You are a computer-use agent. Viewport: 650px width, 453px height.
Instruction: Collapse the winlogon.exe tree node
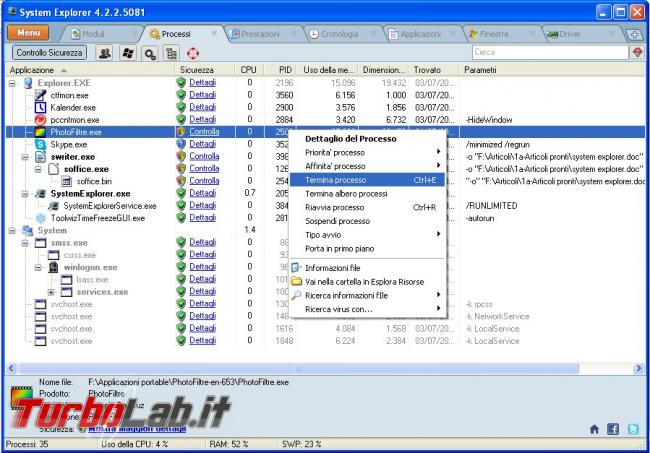(x=38, y=267)
